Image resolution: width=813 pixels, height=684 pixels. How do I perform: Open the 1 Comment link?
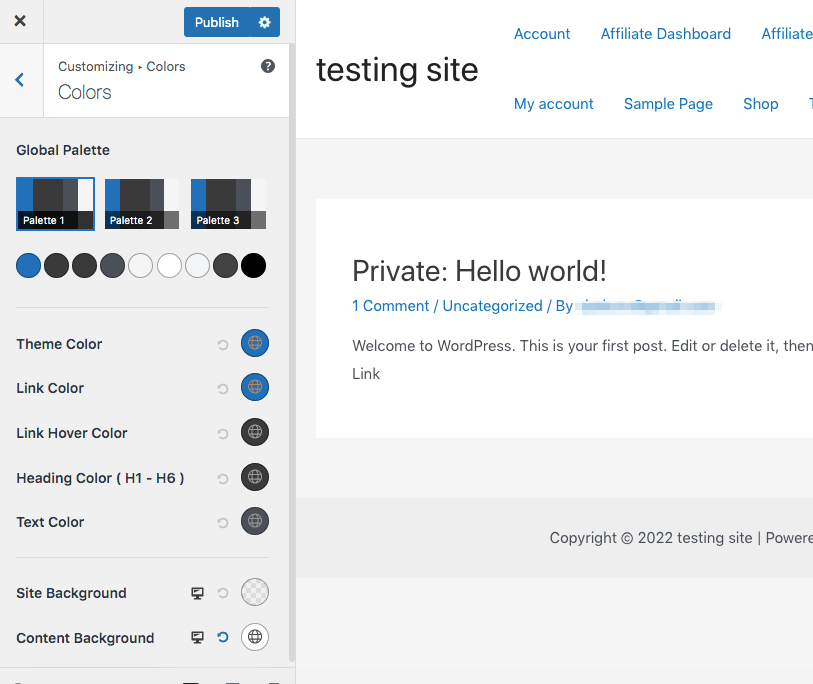[391, 306]
